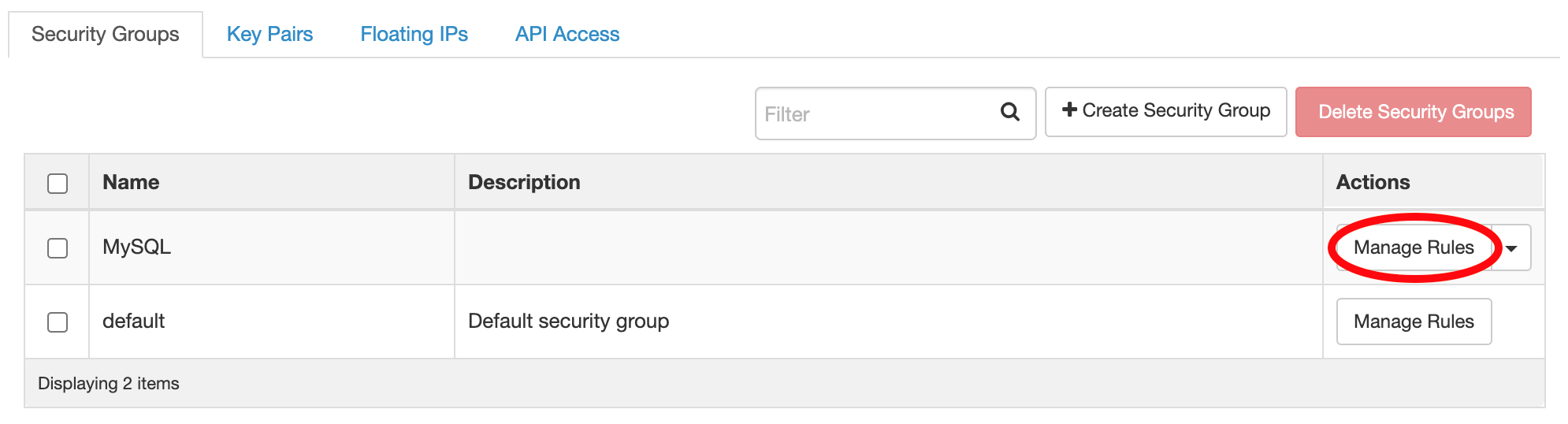Image resolution: width=1568 pixels, height=424 pixels.
Task: Select the Security Groups tab
Action: point(106,35)
